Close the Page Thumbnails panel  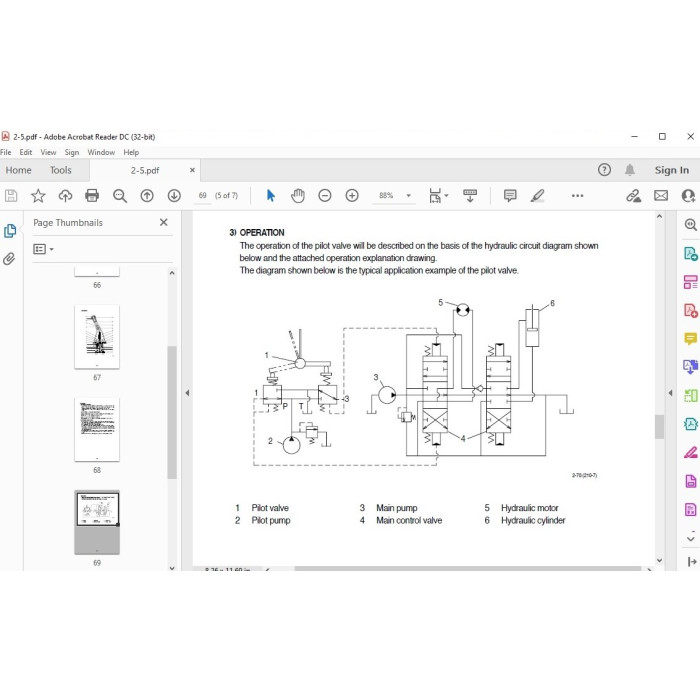pos(163,222)
